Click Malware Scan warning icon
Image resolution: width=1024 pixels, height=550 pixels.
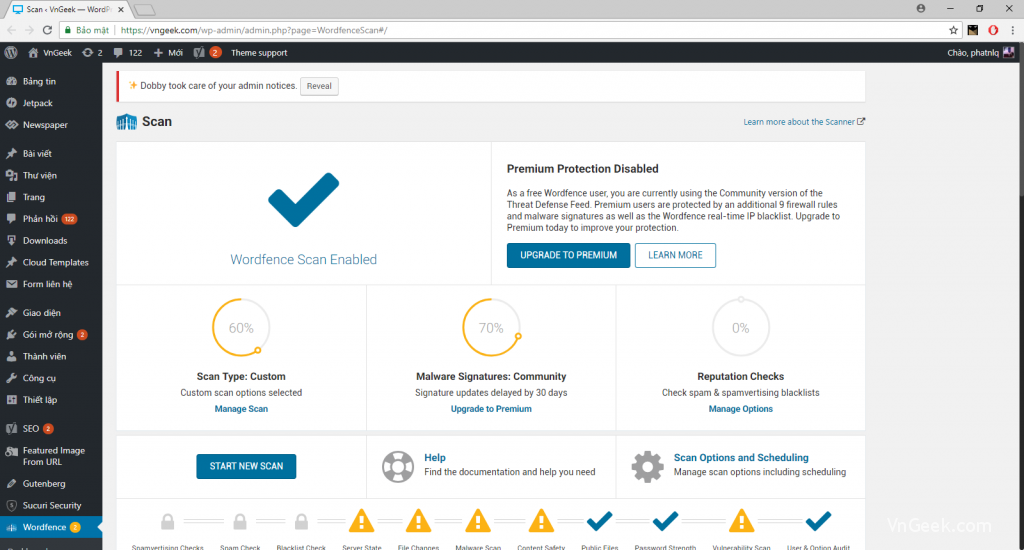[x=477, y=521]
